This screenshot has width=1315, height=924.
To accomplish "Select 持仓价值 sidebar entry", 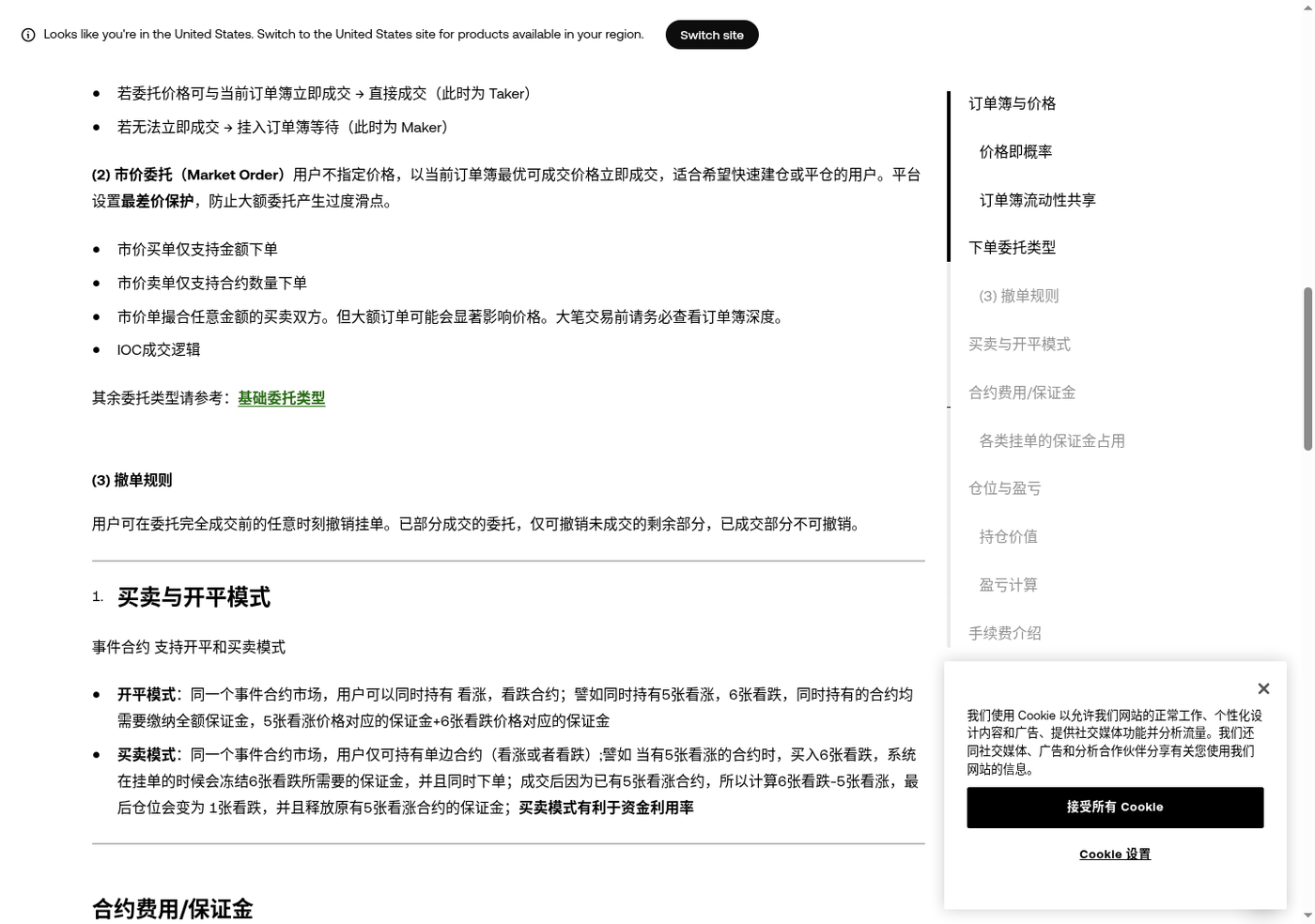I will (1009, 537).
